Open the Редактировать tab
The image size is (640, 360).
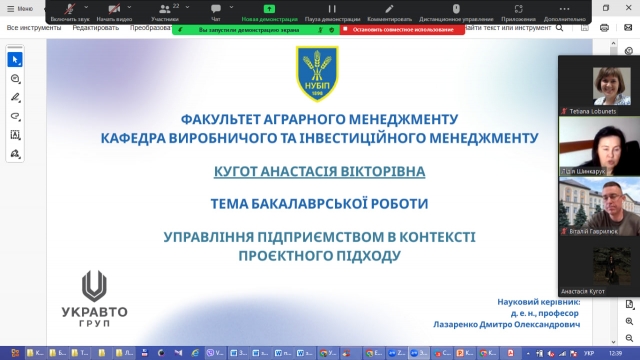pyautogui.click(x=96, y=28)
